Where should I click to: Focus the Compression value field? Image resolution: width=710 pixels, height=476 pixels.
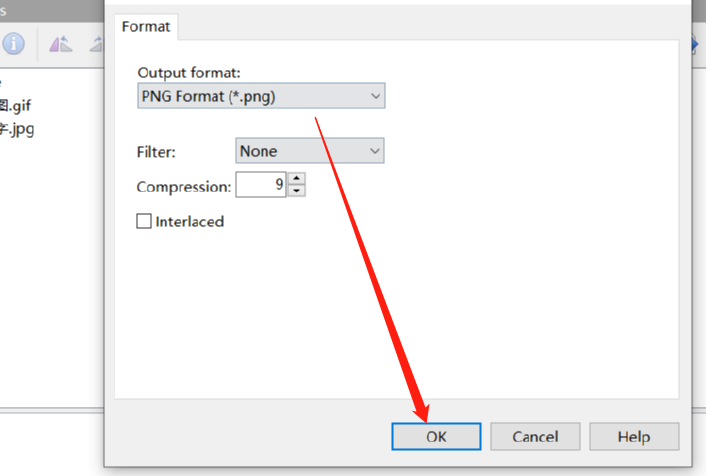(261, 184)
